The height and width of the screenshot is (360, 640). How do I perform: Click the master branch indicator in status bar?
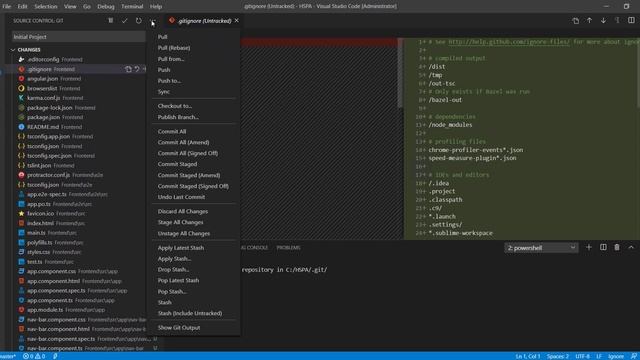(x=7, y=356)
